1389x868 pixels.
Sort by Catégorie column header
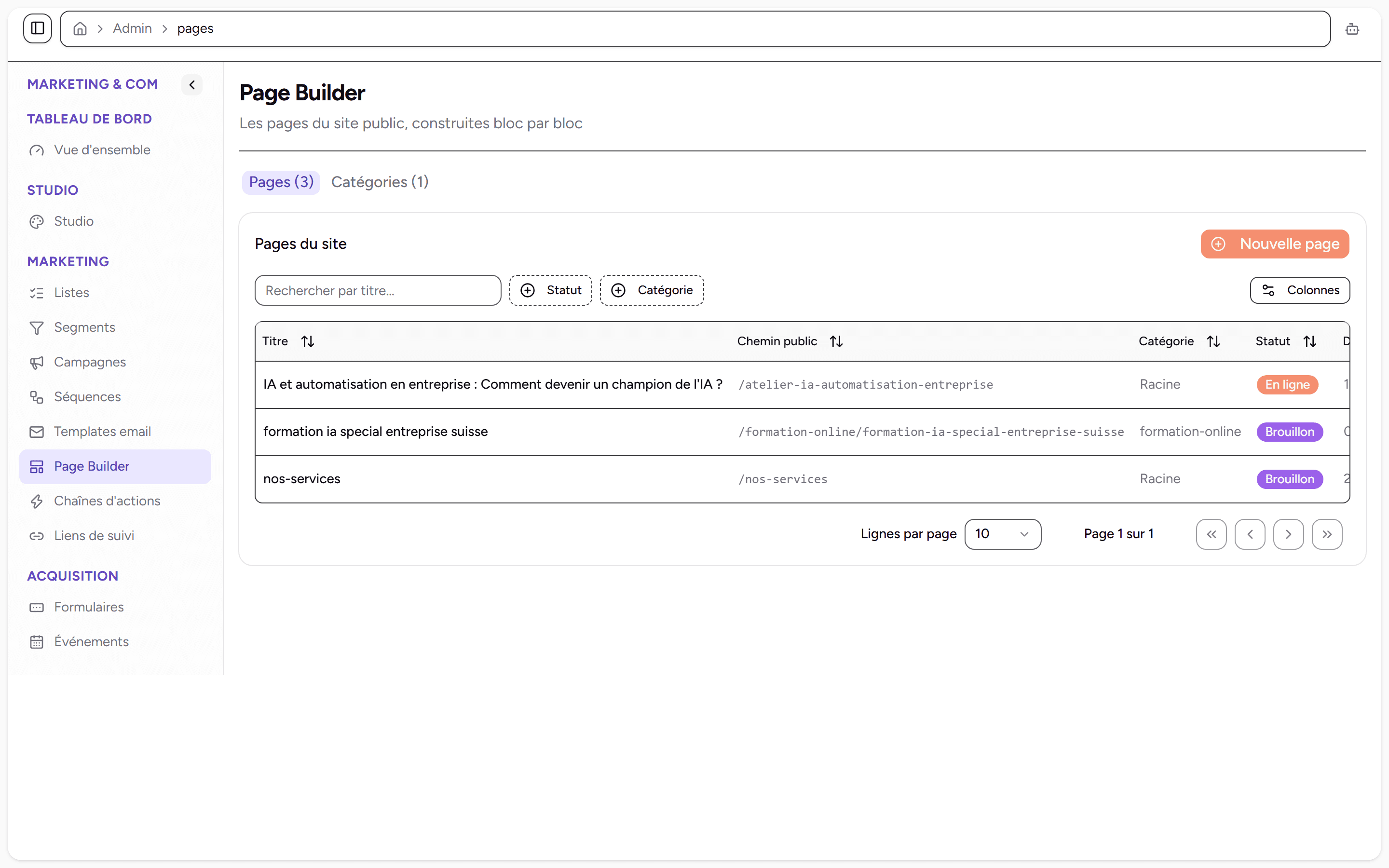[x=1180, y=341]
